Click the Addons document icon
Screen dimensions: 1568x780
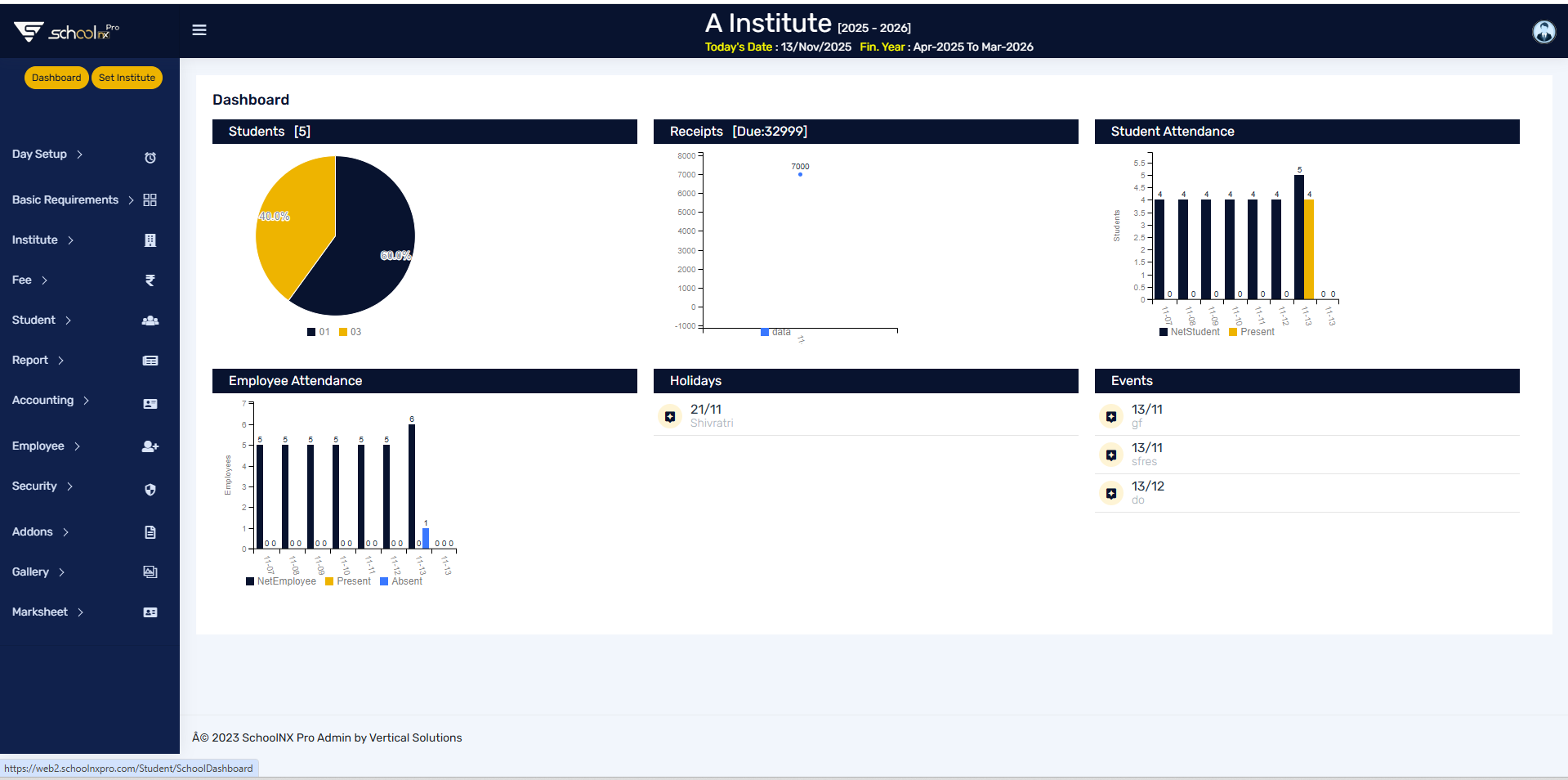[x=150, y=532]
